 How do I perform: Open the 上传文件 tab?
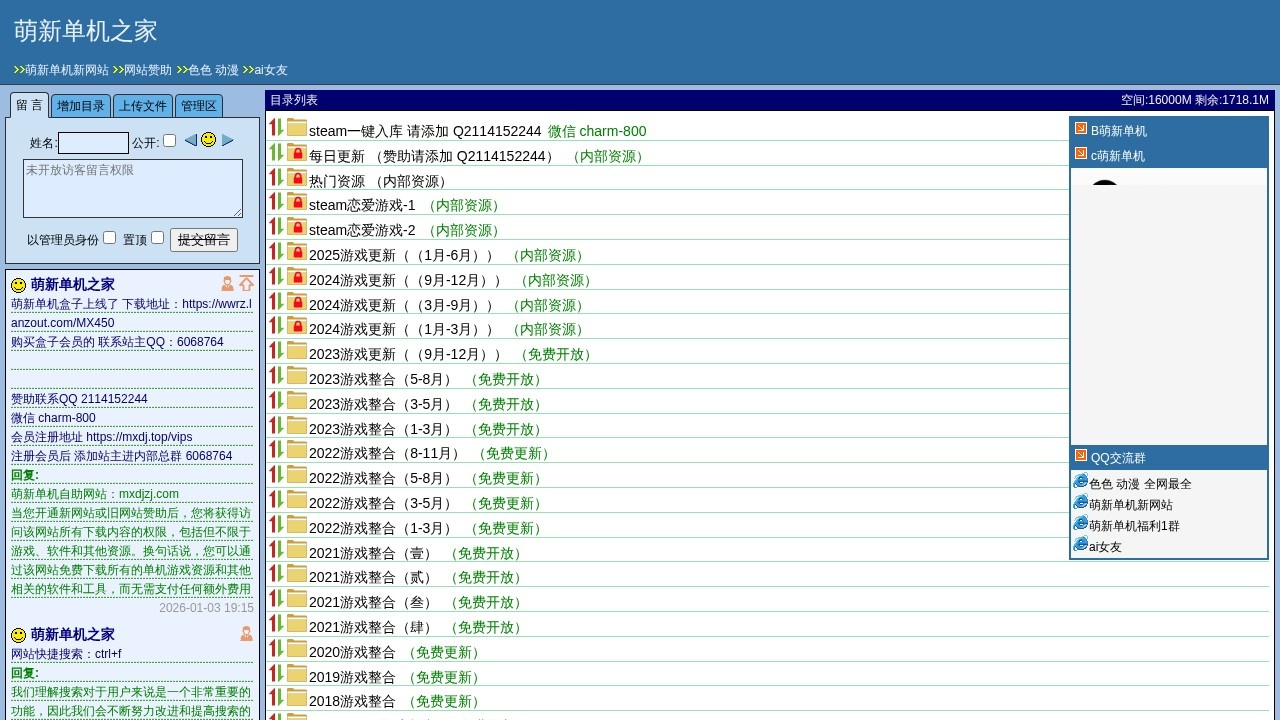[143, 106]
